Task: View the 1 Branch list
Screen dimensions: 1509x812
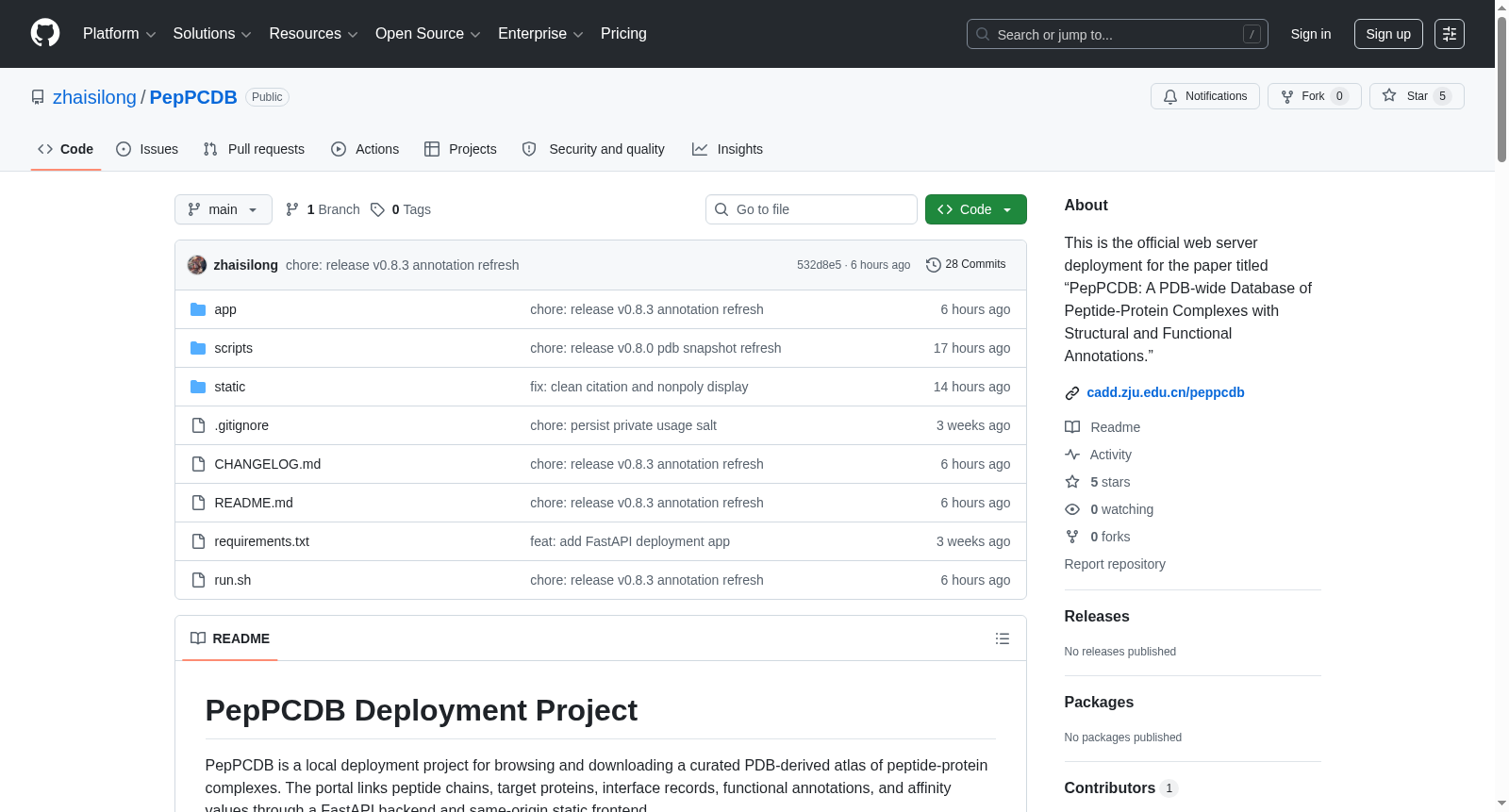Action: [x=323, y=209]
